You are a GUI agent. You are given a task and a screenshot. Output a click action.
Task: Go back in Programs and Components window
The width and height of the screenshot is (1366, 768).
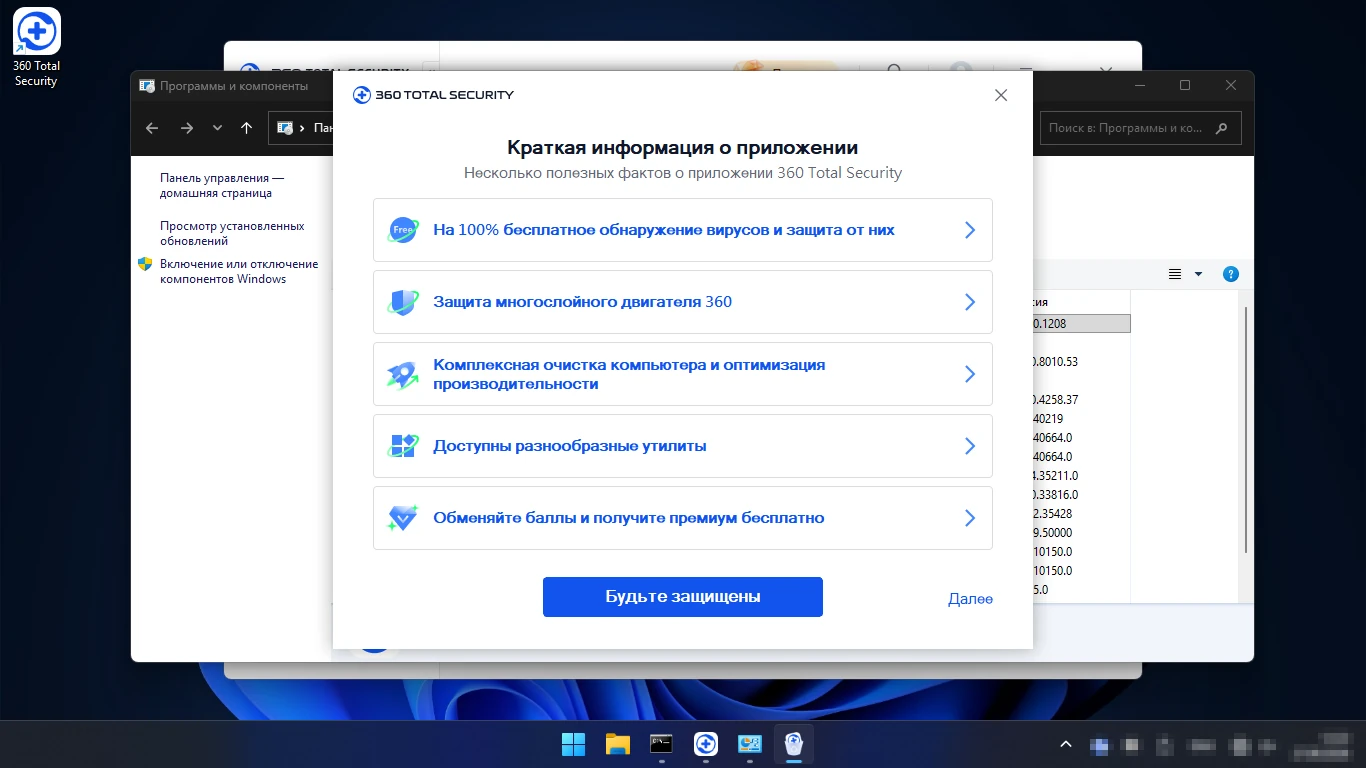(152, 128)
